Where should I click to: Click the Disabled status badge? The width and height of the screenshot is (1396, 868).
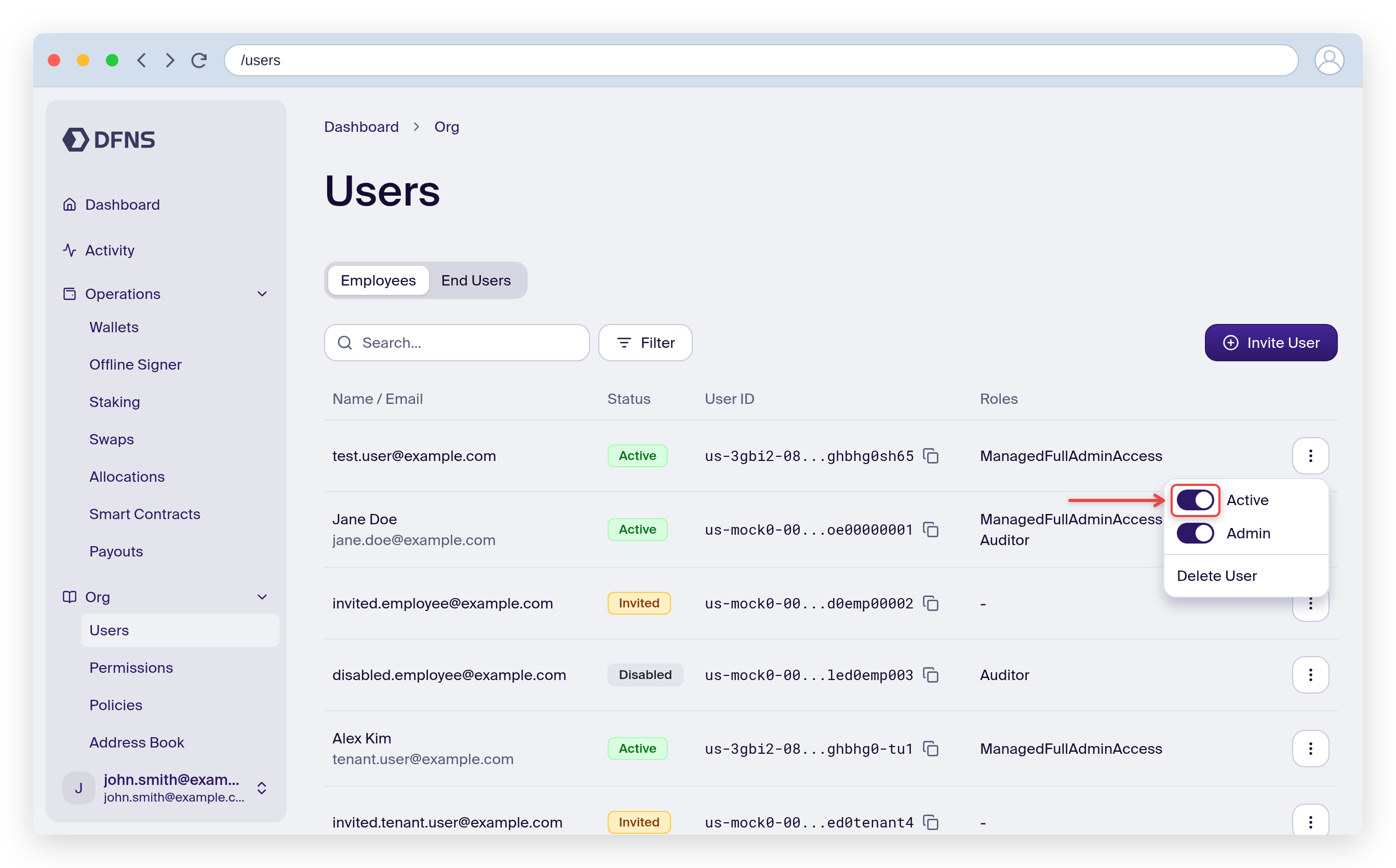(645, 675)
